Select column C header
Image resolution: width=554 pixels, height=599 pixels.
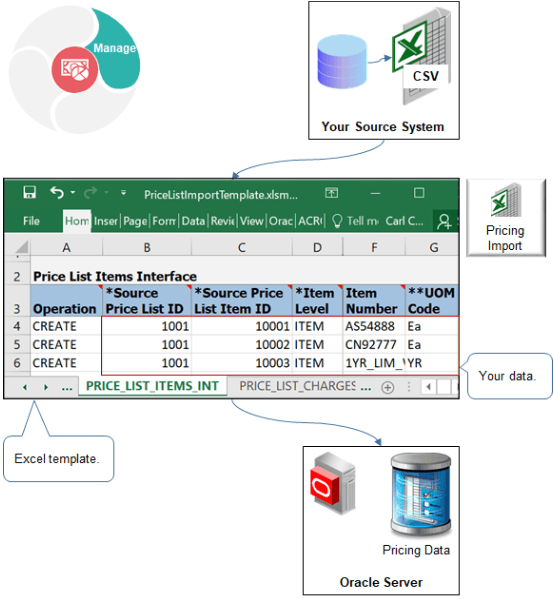point(241,248)
